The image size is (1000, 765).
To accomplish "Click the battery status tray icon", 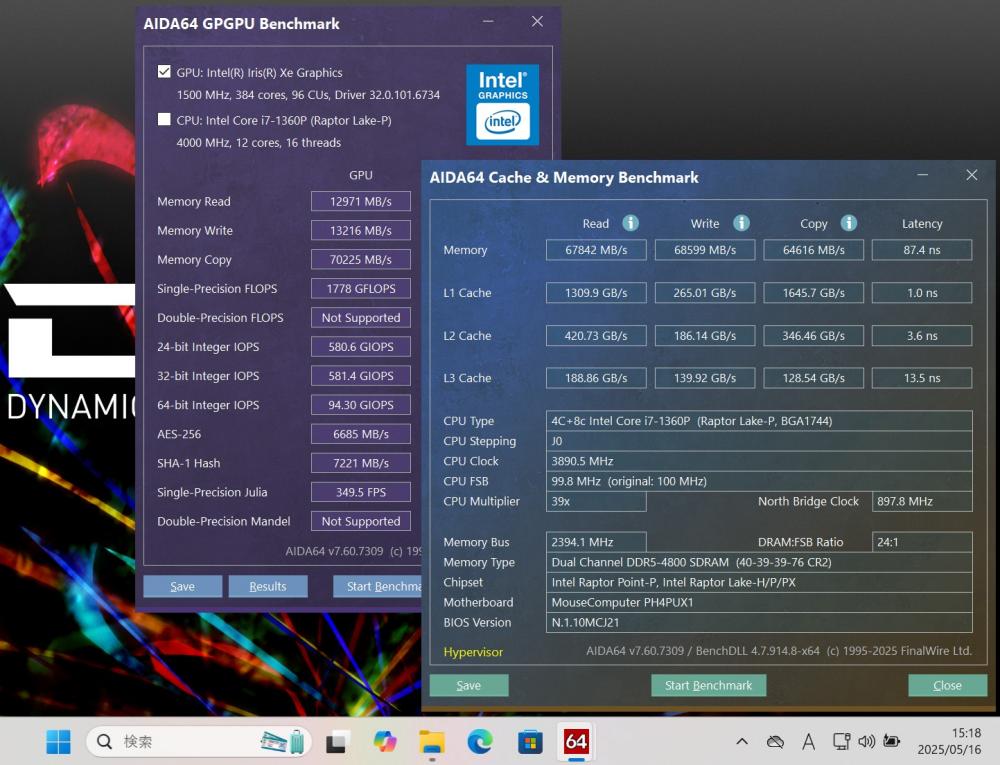I will point(892,741).
